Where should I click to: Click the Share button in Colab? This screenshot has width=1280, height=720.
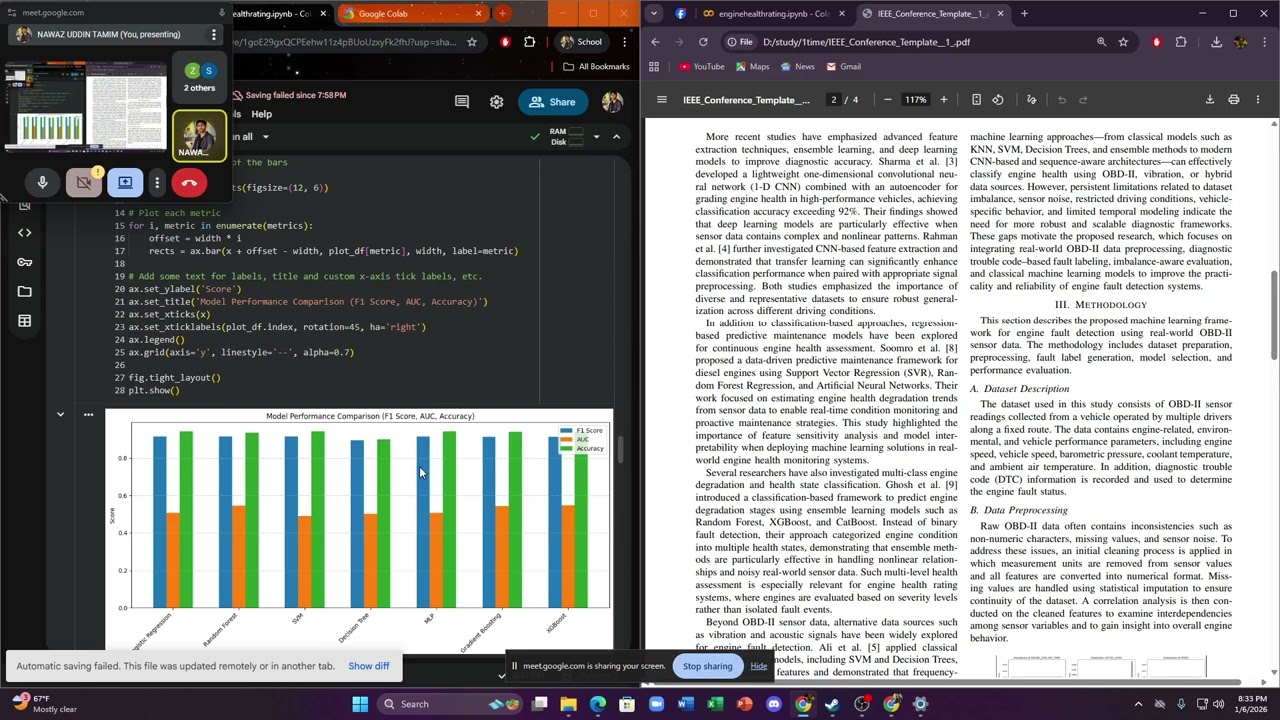553,102
